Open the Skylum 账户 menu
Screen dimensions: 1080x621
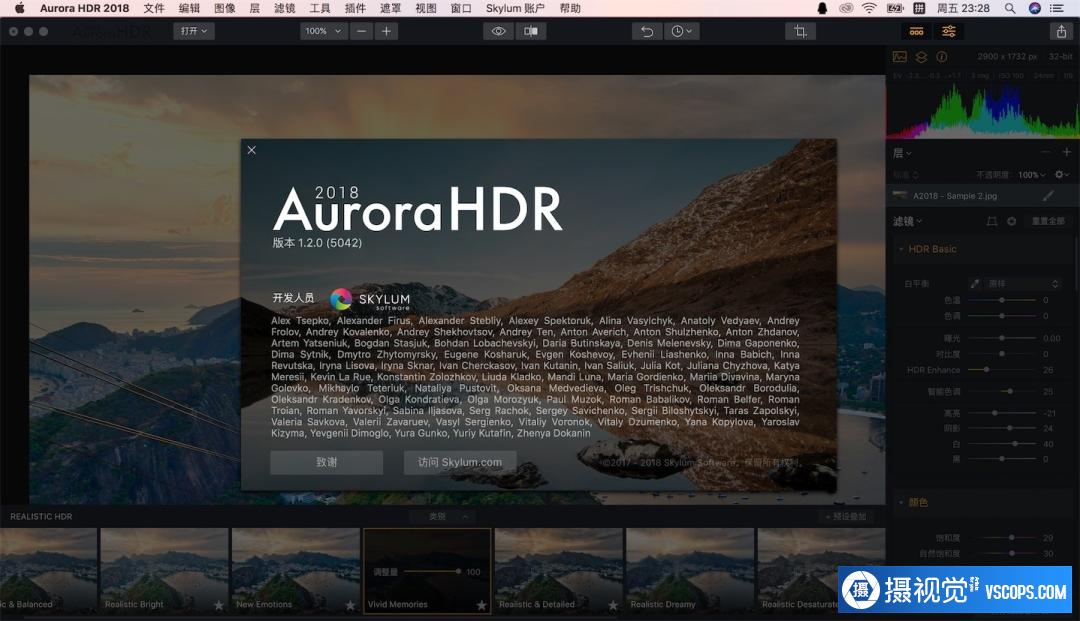515,8
